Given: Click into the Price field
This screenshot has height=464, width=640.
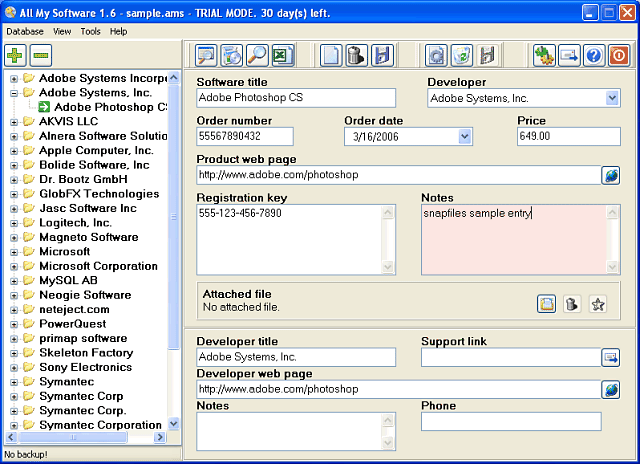Looking at the screenshot, I should point(569,136).
